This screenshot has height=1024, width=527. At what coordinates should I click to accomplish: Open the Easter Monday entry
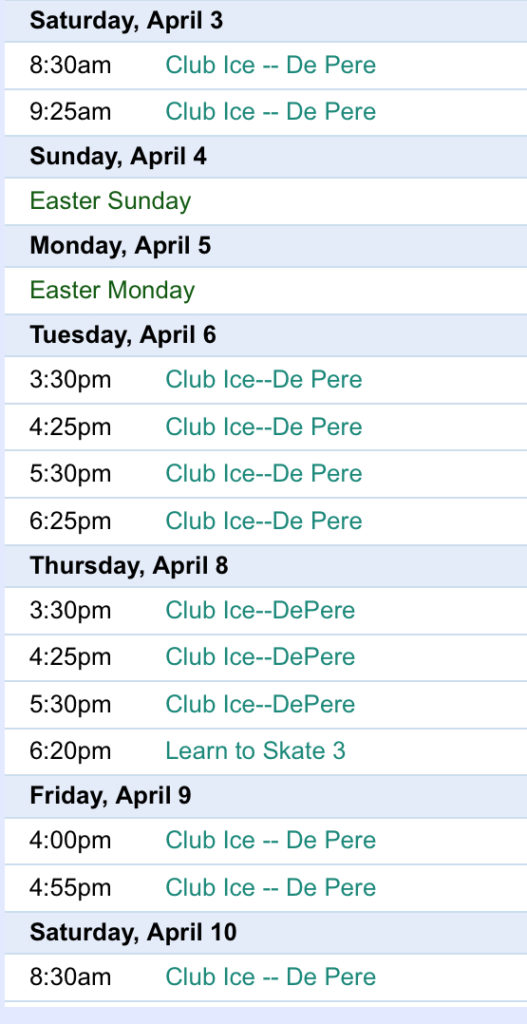pos(112,290)
